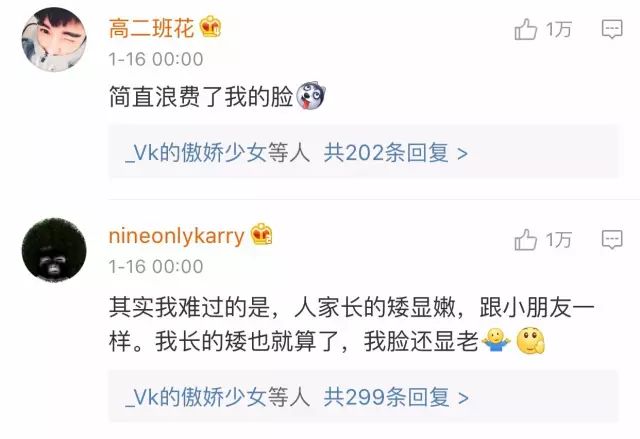Reply to nineonlykarry's comment via speech bubble

[612, 239]
